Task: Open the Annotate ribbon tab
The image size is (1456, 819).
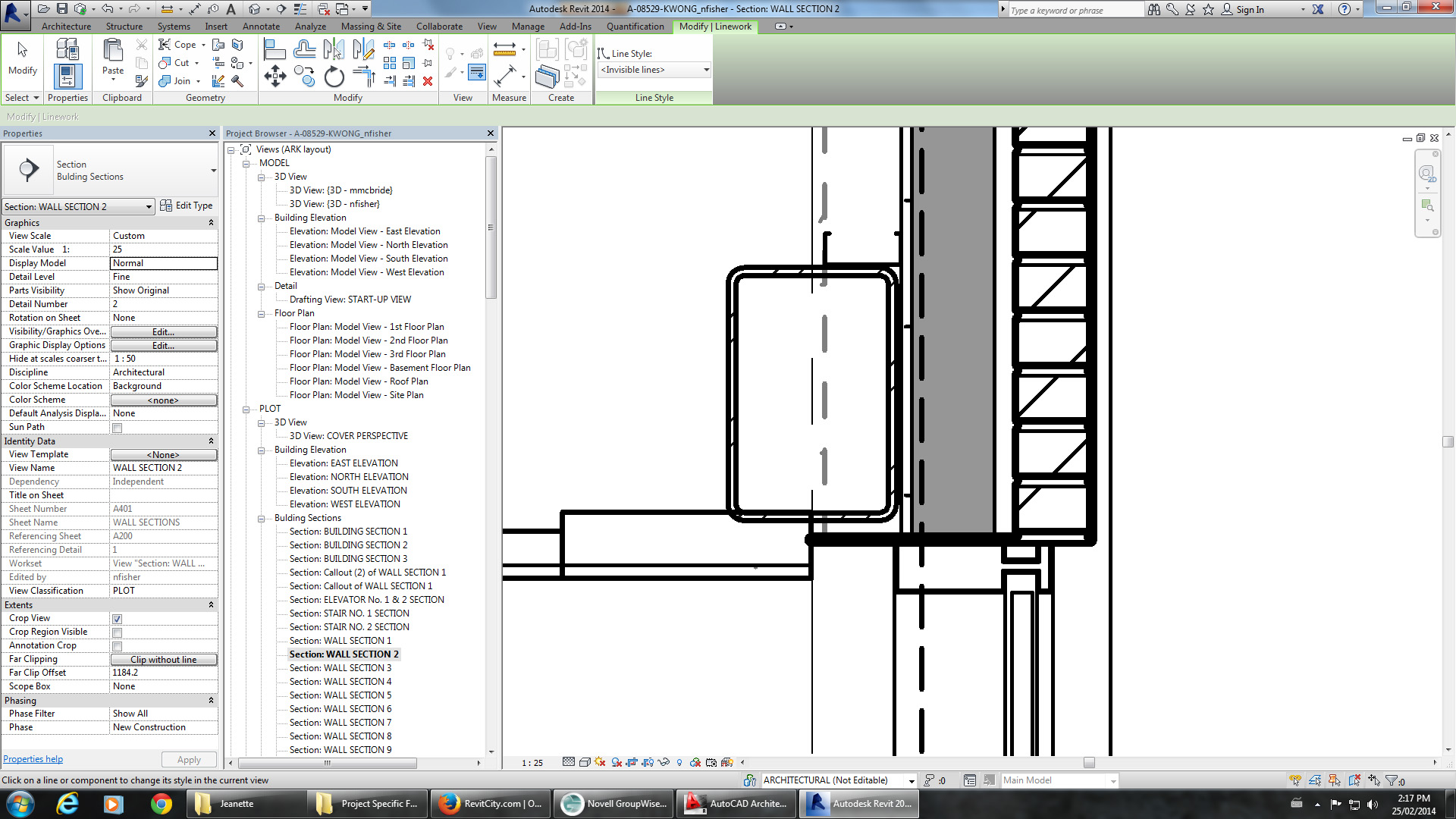Action: (x=261, y=27)
